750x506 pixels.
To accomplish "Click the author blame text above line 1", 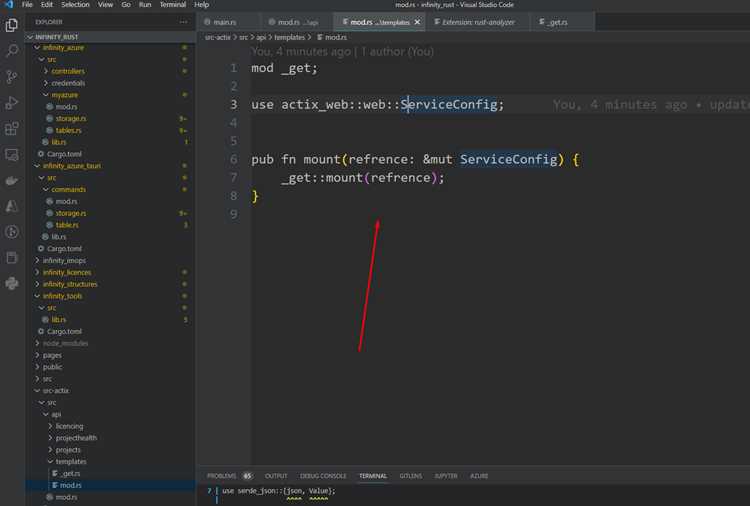I will click(x=342, y=51).
